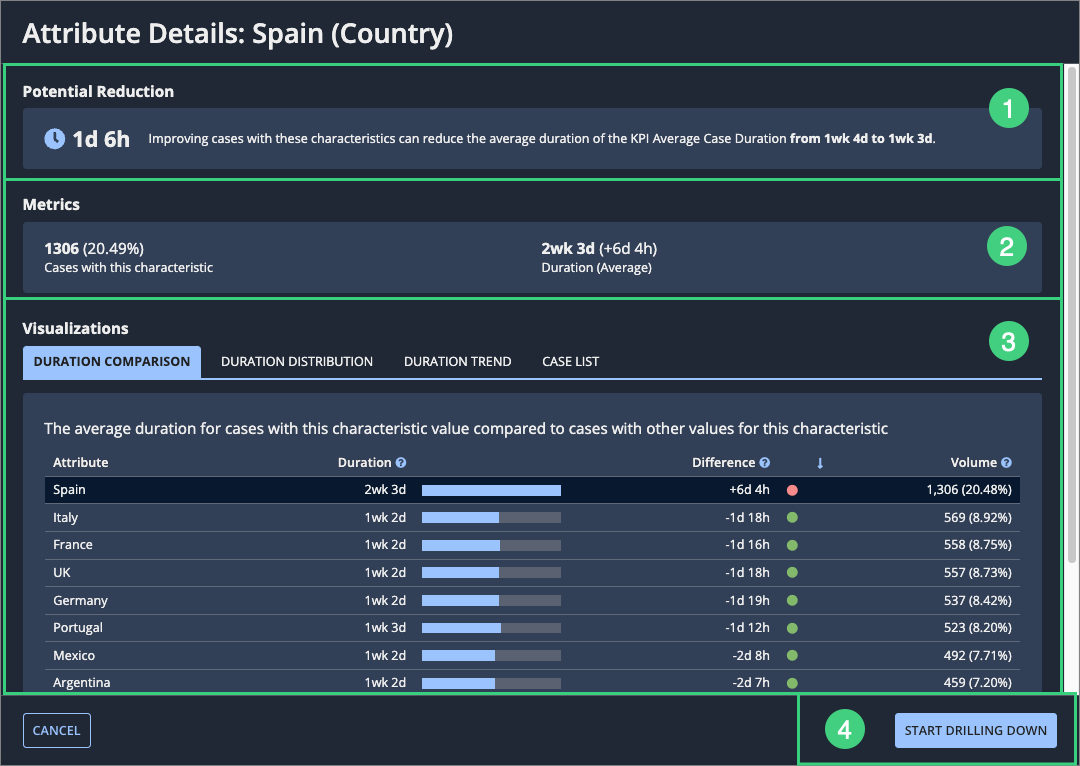The height and width of the screenshot is (766, 1080).
Task: Click the duration bar for Spain
Action: pyautogui.click(x=491, y=490)
